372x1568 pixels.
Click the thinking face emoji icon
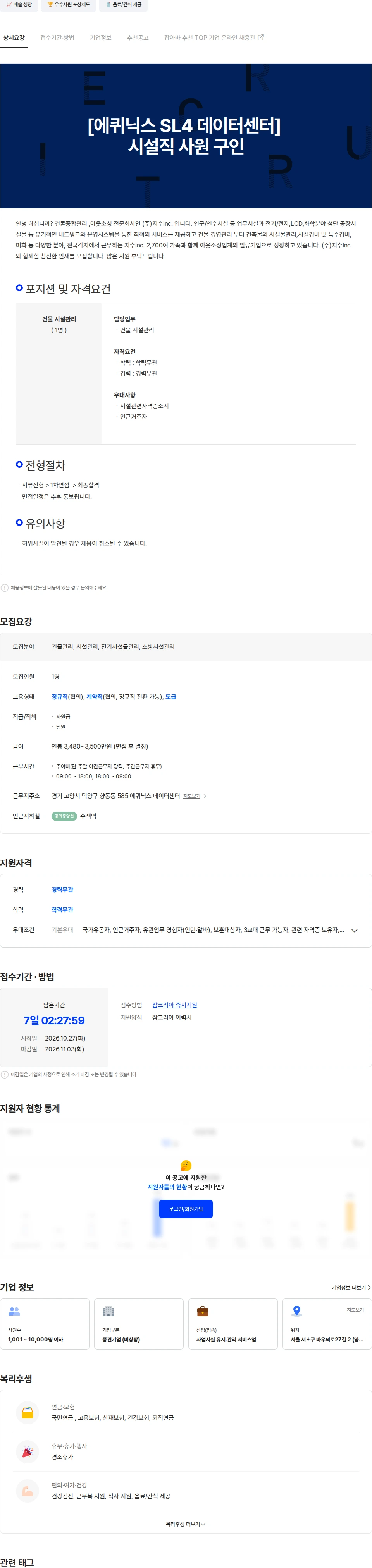coord(186,1165)
